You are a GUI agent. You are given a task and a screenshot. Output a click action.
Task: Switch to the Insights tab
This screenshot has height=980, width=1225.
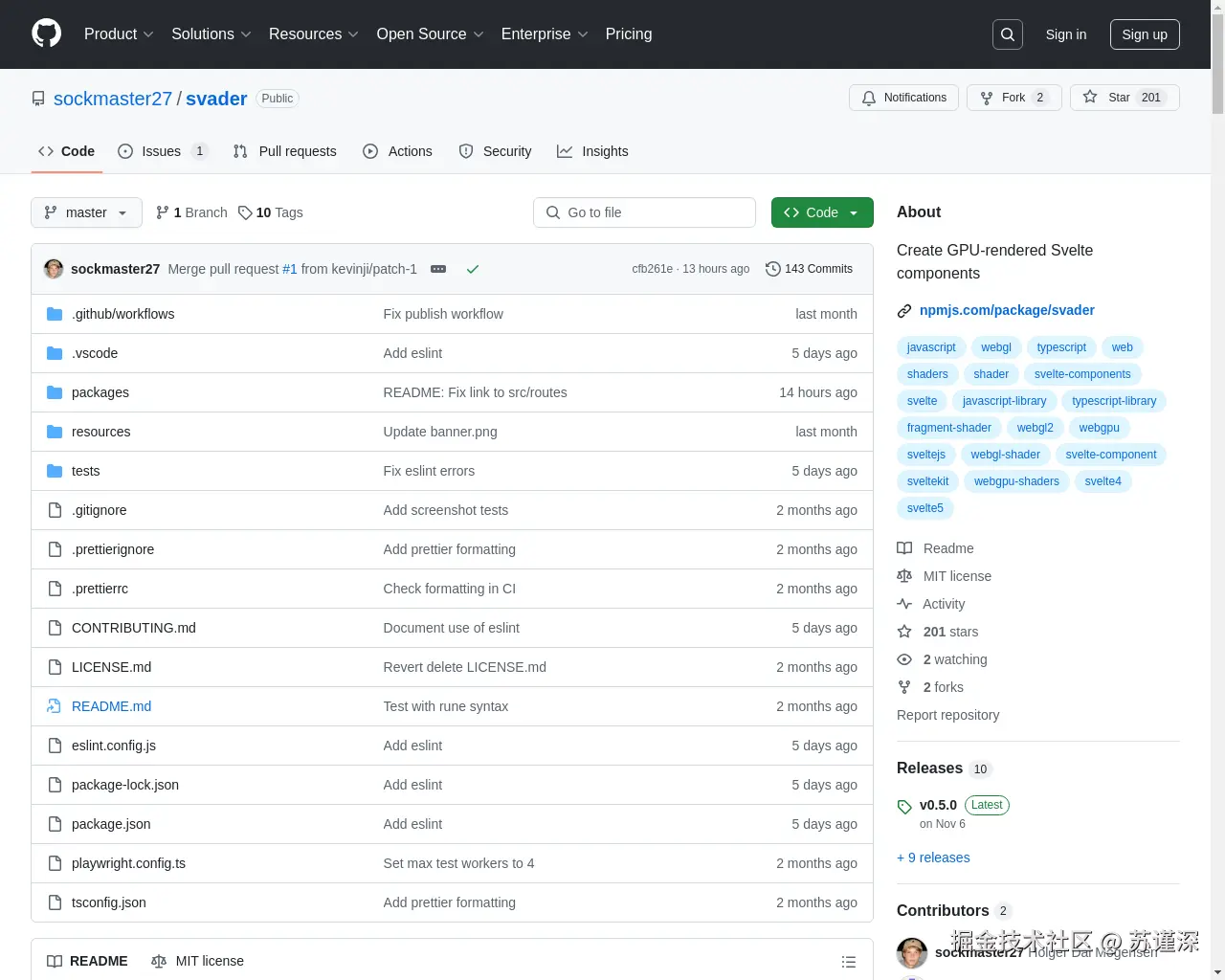click(x=593, y=151)
